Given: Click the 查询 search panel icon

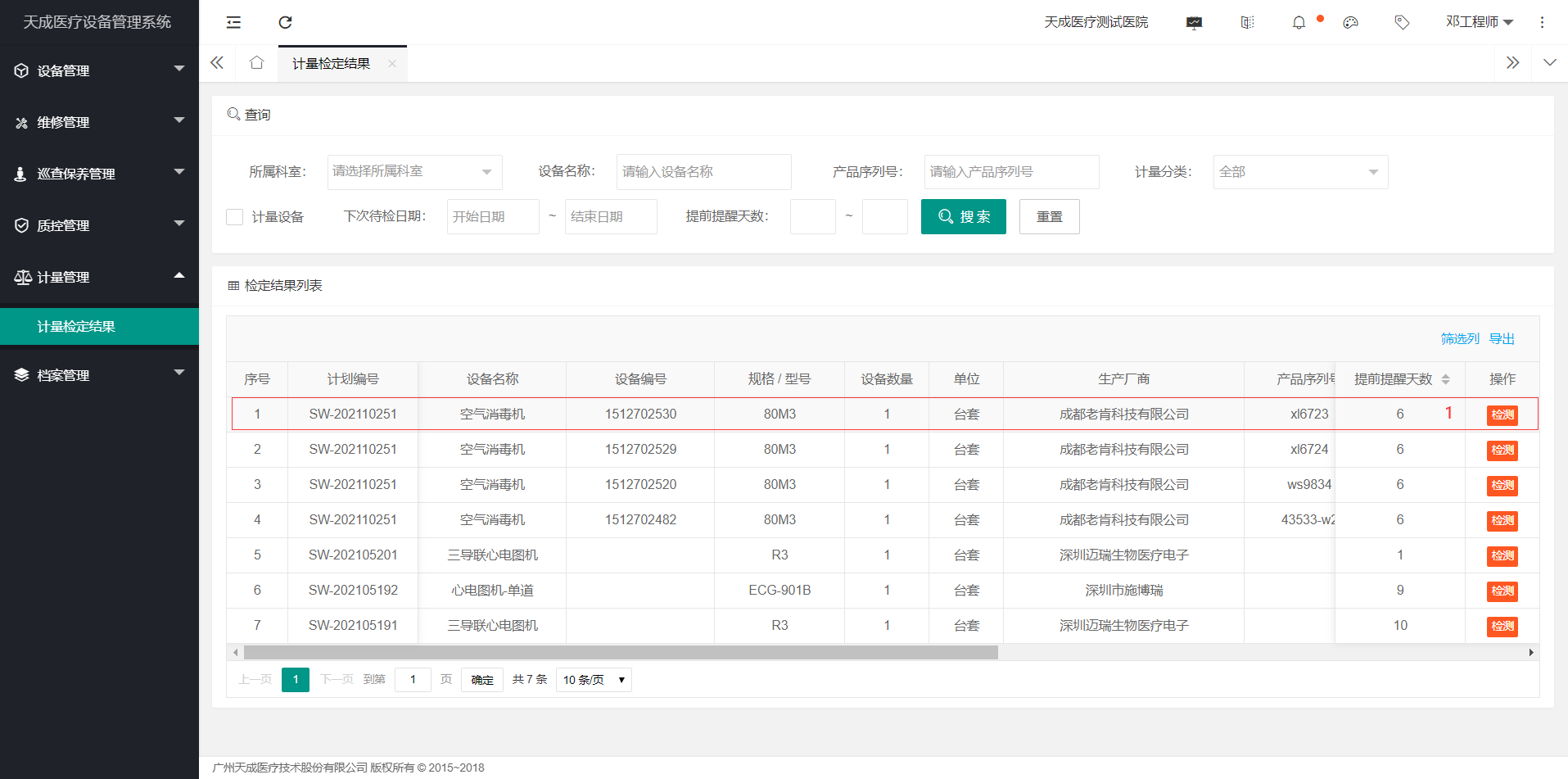Looking at the screenshot, I should coord(233,114).
